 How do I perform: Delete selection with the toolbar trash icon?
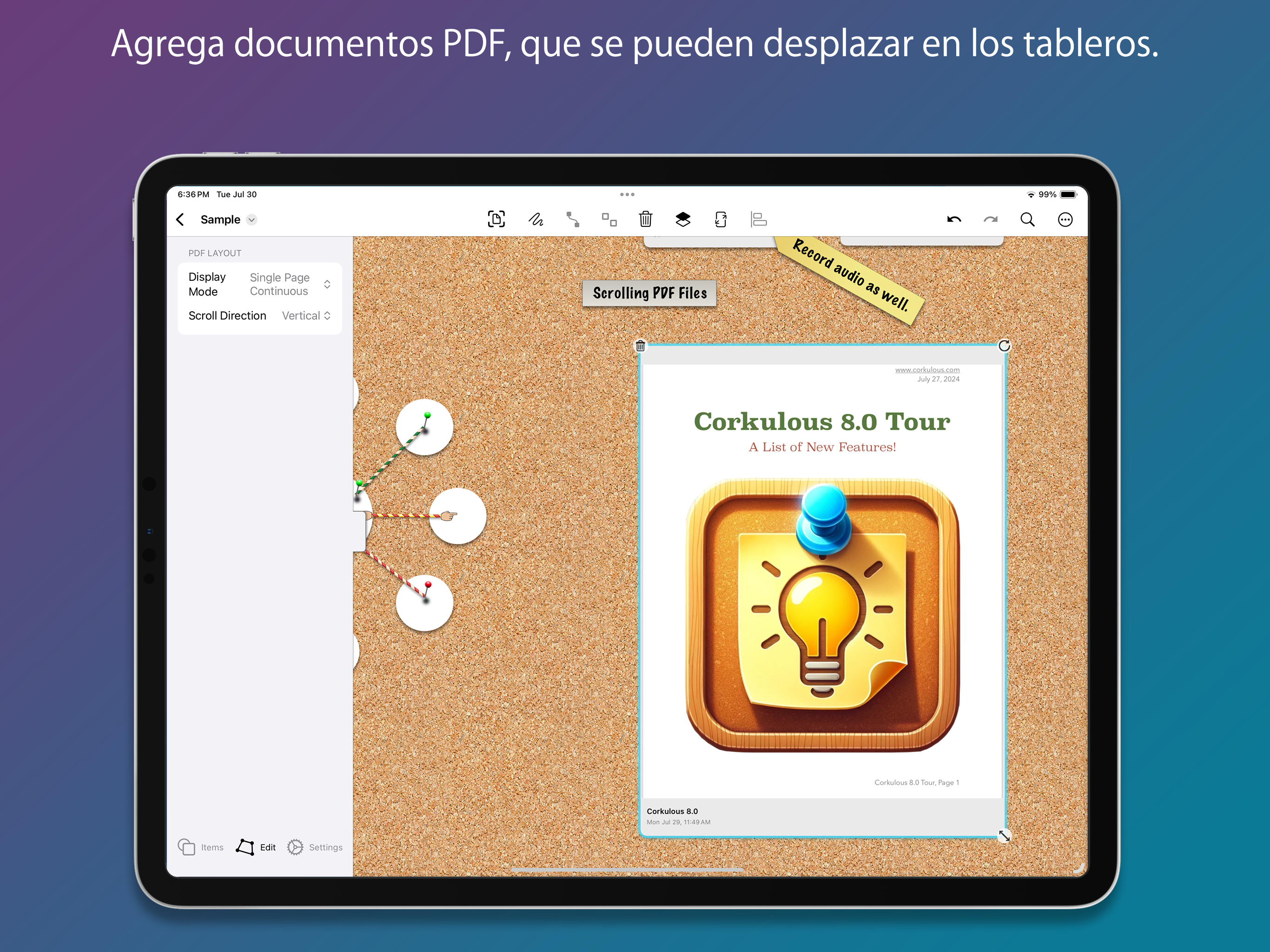pyautogui.click(x=646, y=219)
